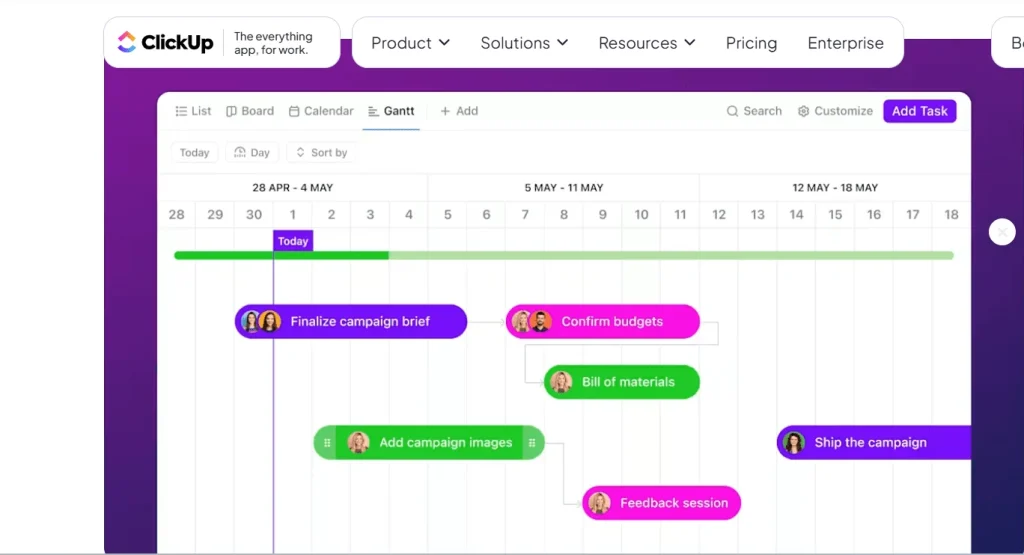Select the Confirm budgets task bar
Viewport: 1024px width, 555px height.
pos(602,321)
